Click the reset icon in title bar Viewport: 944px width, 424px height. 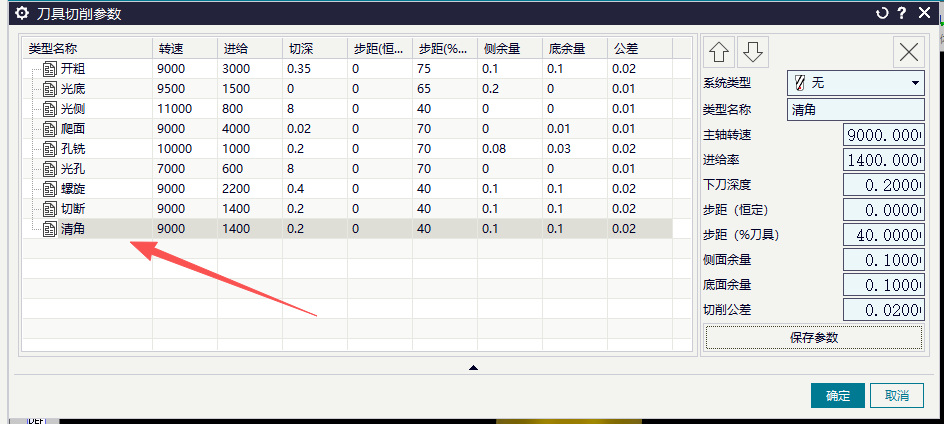coord(882,13)
